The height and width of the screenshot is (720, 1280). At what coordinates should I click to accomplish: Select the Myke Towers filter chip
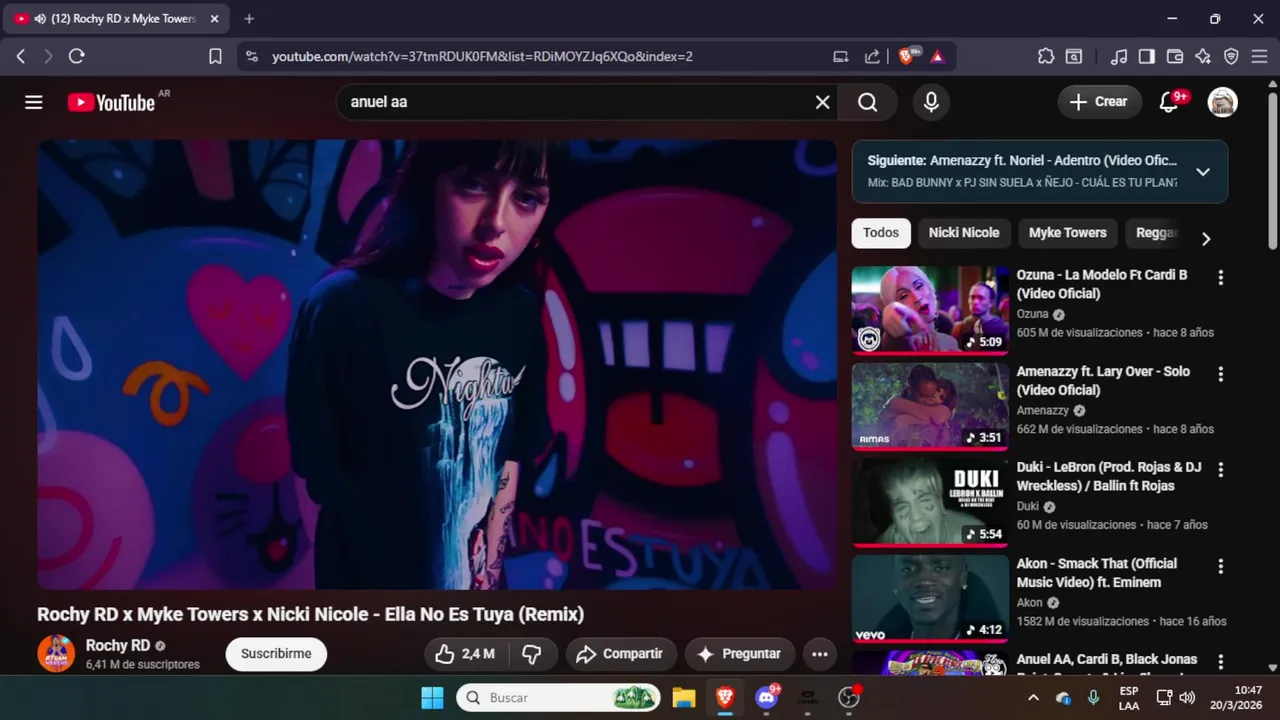tap(1068, 233)
